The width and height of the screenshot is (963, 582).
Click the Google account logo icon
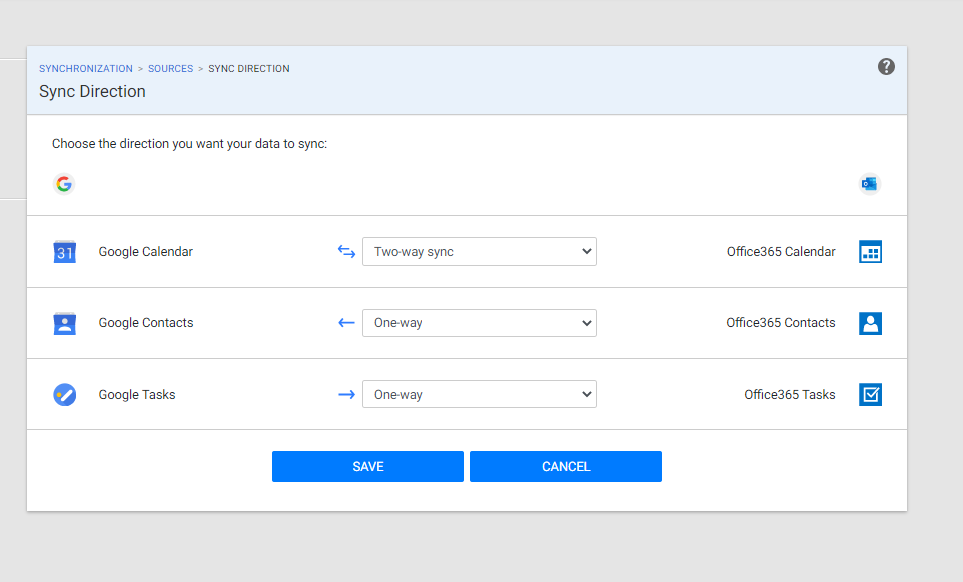tap(64, 184)
